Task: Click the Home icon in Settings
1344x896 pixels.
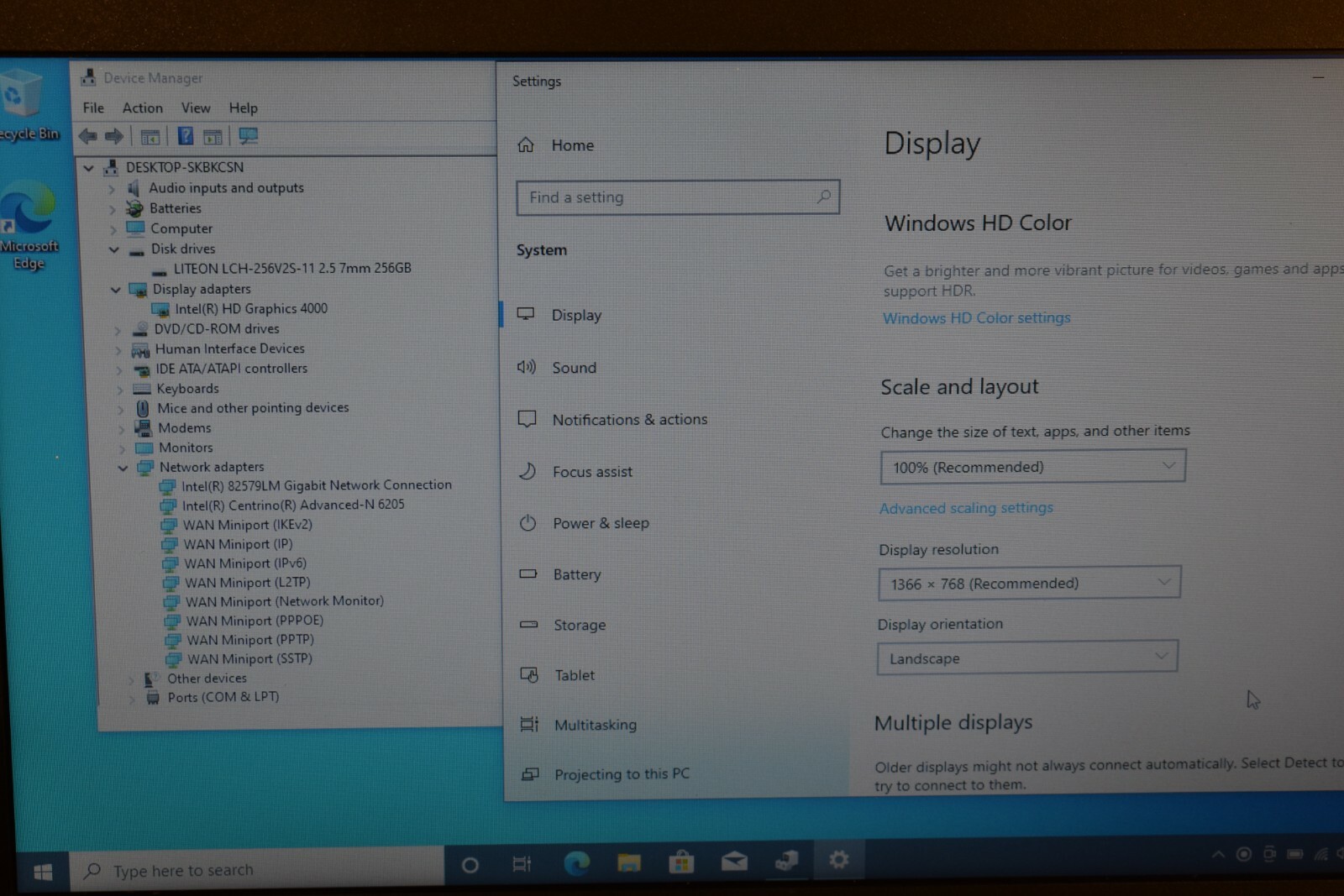Action: (526, 145)
